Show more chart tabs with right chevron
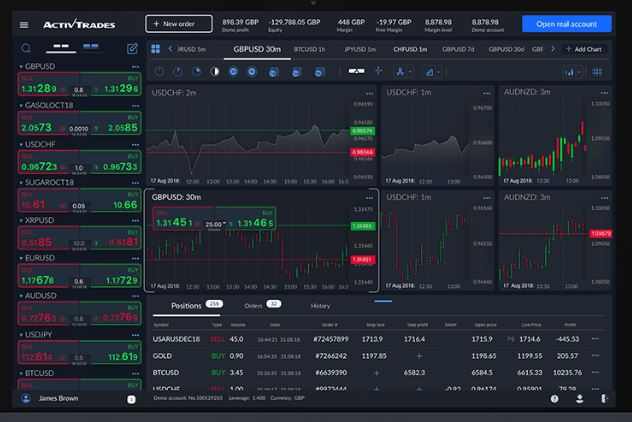Viewport: 632px width, 422px height. [x=553, y=49]
